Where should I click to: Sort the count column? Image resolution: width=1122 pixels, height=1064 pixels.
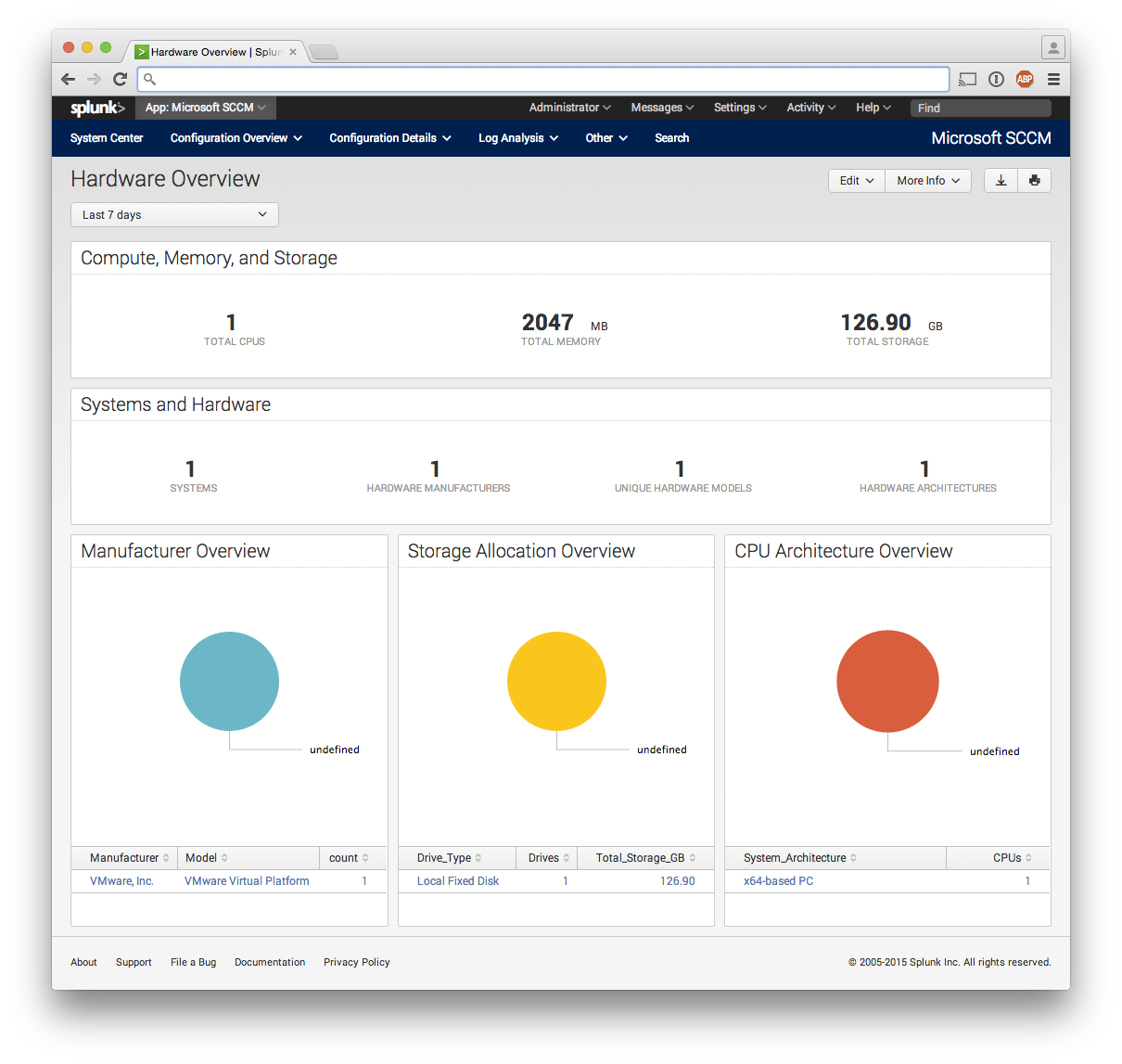tap(365, 858)
